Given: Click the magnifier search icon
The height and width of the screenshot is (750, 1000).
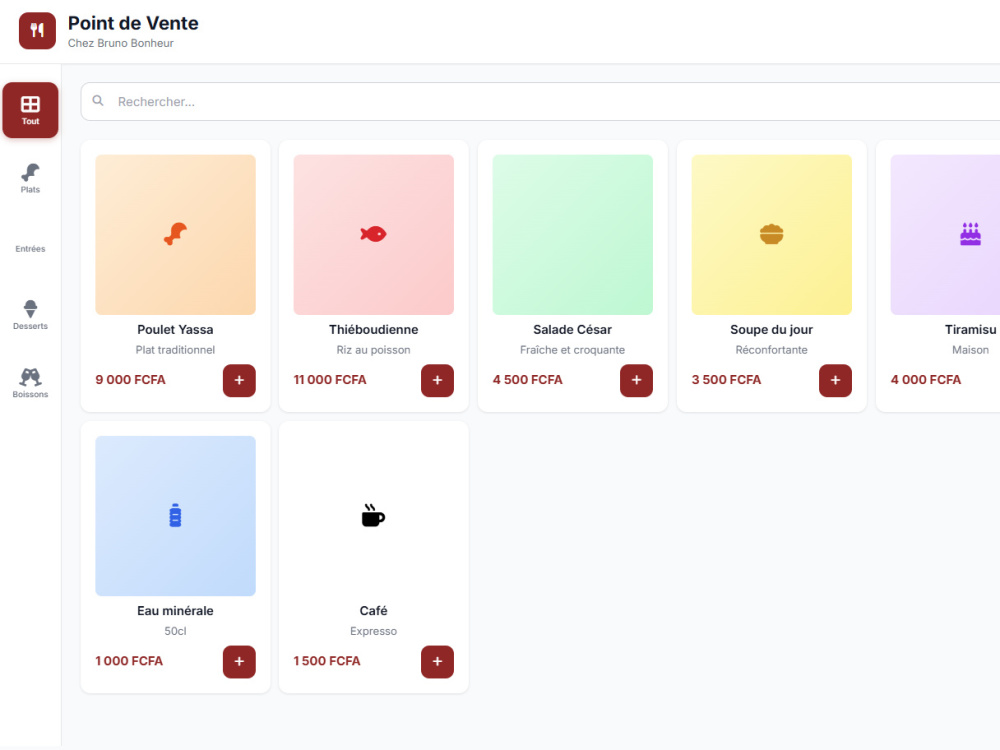Looking at the screenshot, I should [98, 101].
